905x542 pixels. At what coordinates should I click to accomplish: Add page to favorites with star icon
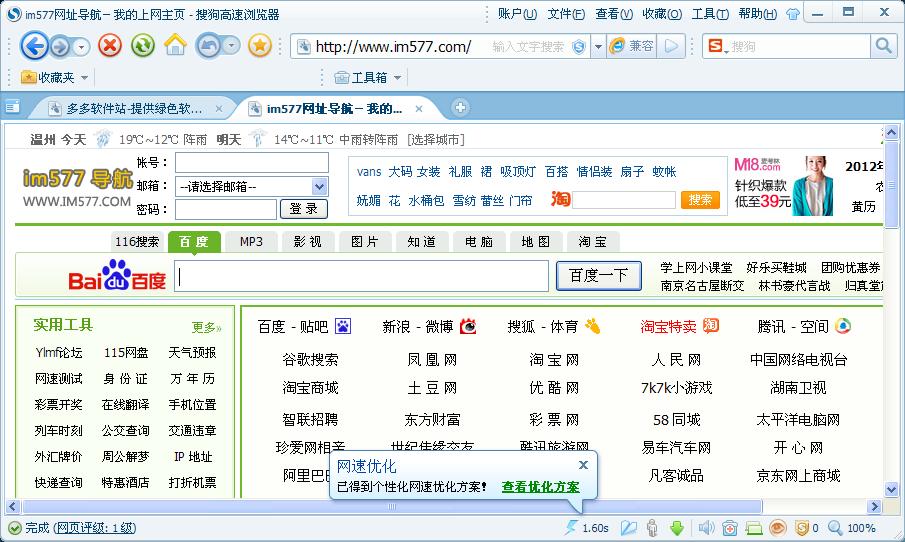[260, 45]
